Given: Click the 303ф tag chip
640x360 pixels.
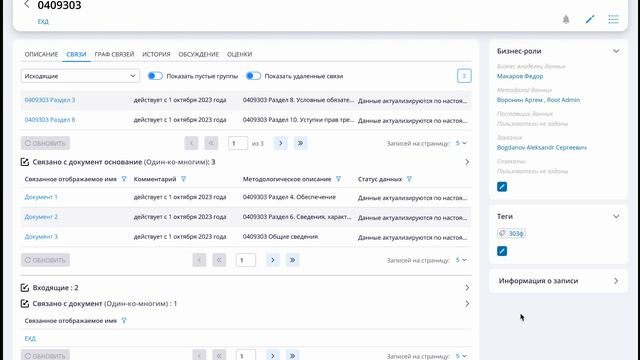Looking at the screenshot, I should pyautogui.click(x=511, y=233).
